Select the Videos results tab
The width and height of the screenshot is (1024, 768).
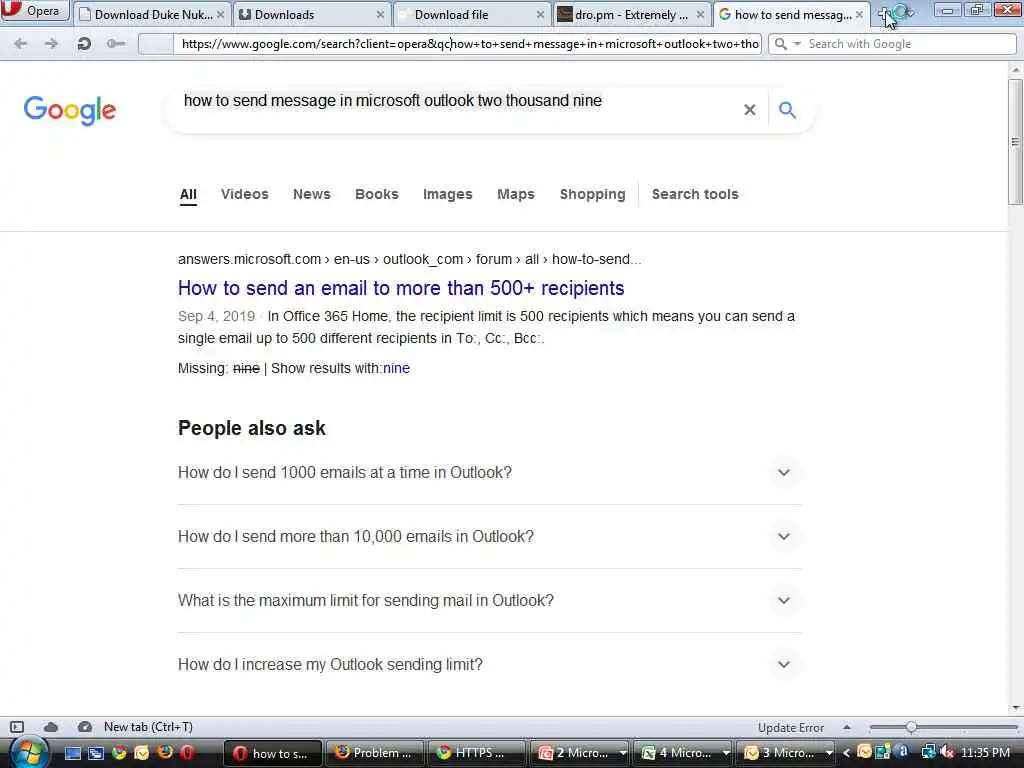pos(245,195)
